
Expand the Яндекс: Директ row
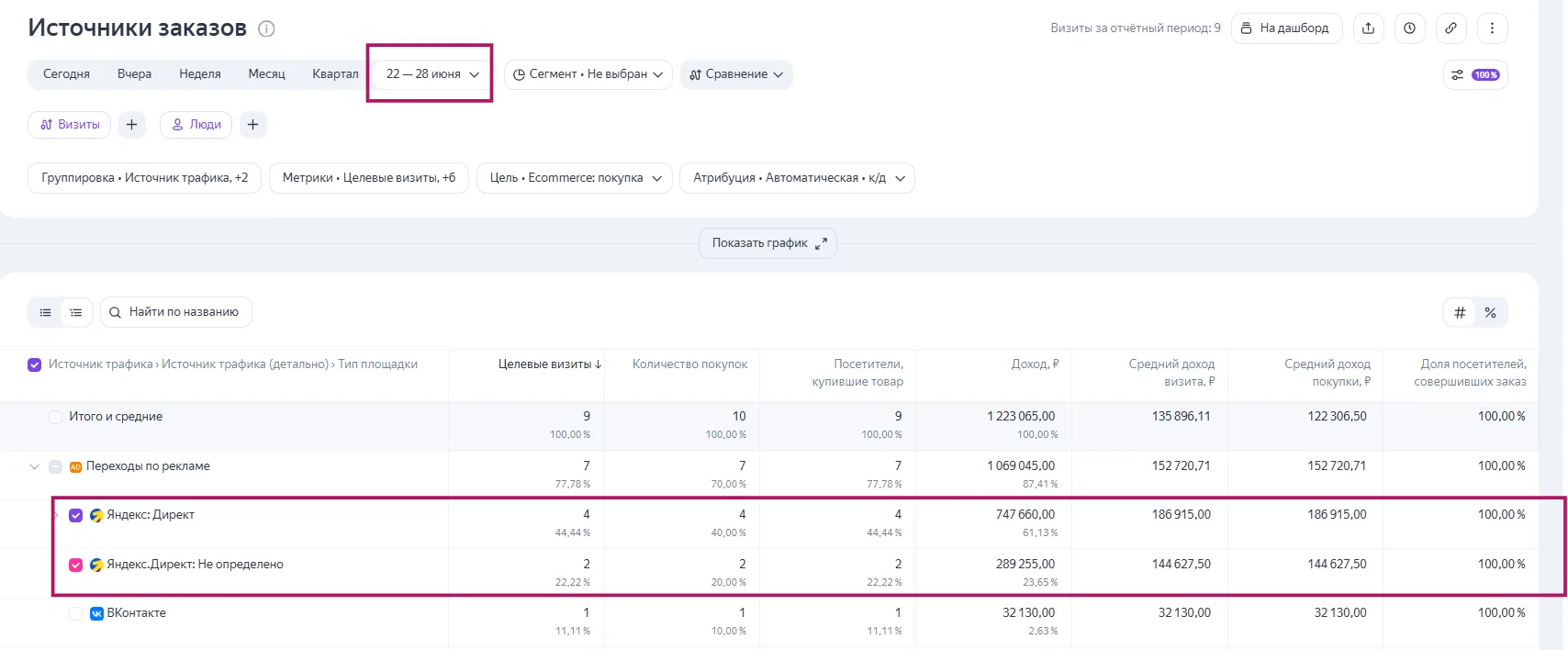click(56, 515)
